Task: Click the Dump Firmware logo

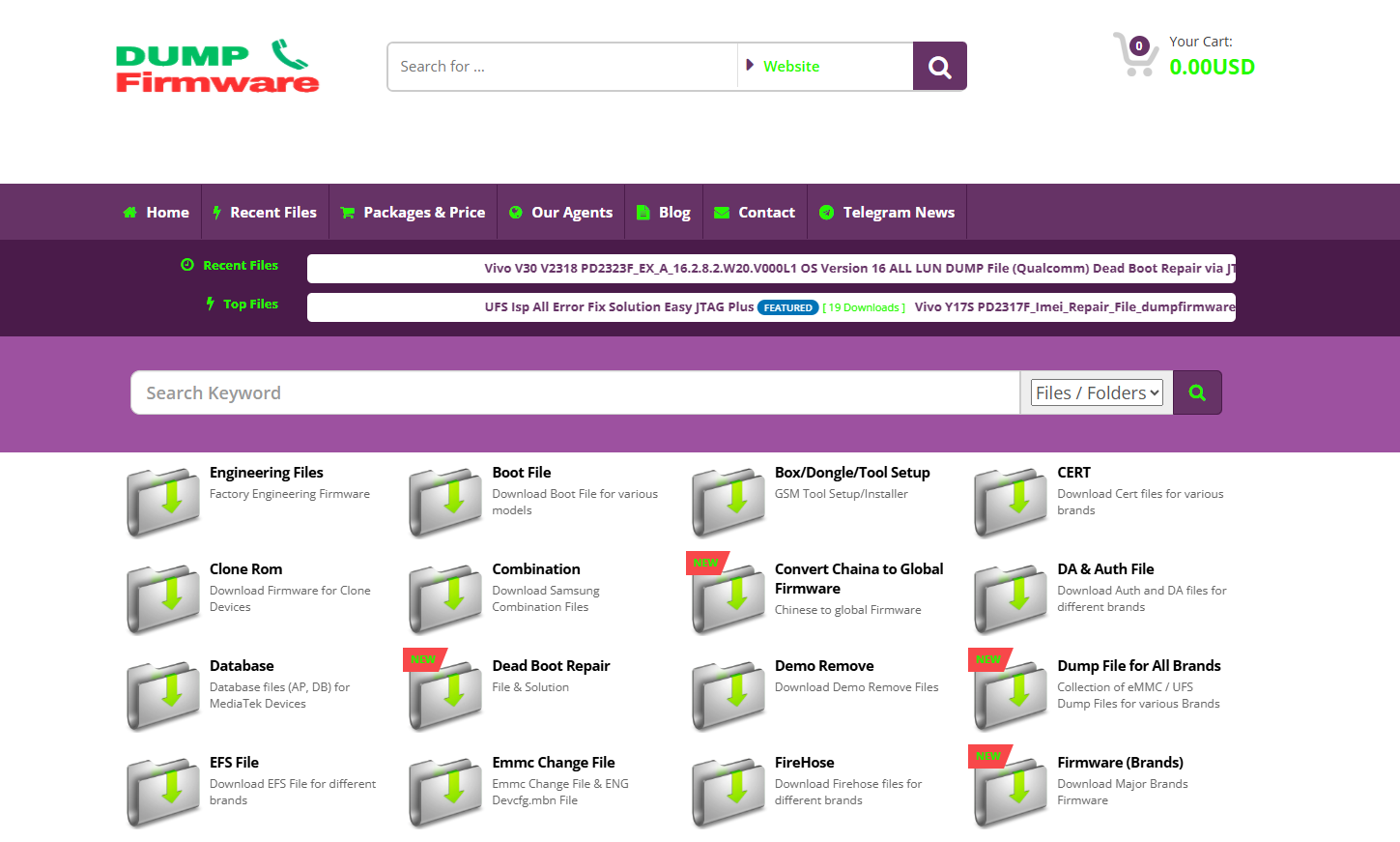Action: [217, 67]
